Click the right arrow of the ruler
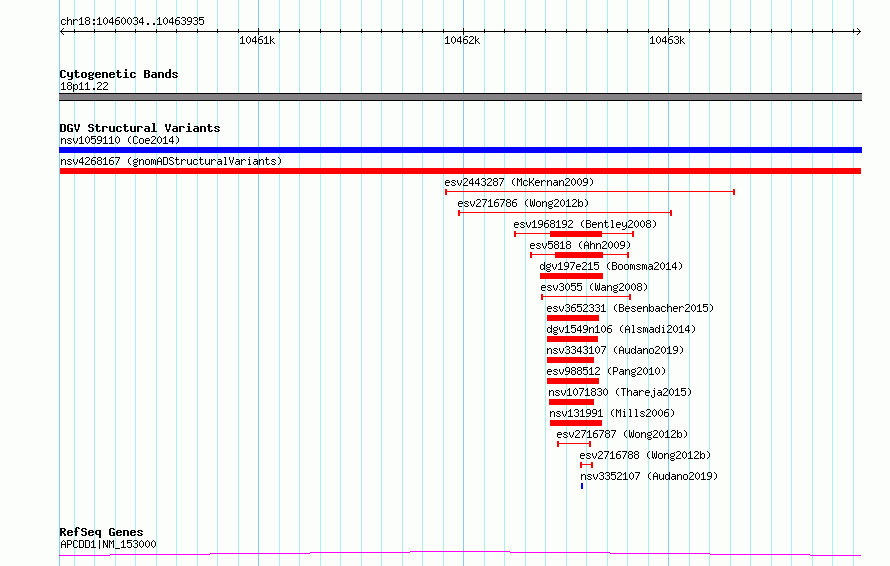The width and height of the screenshot is (890, 566). [858, 31]
